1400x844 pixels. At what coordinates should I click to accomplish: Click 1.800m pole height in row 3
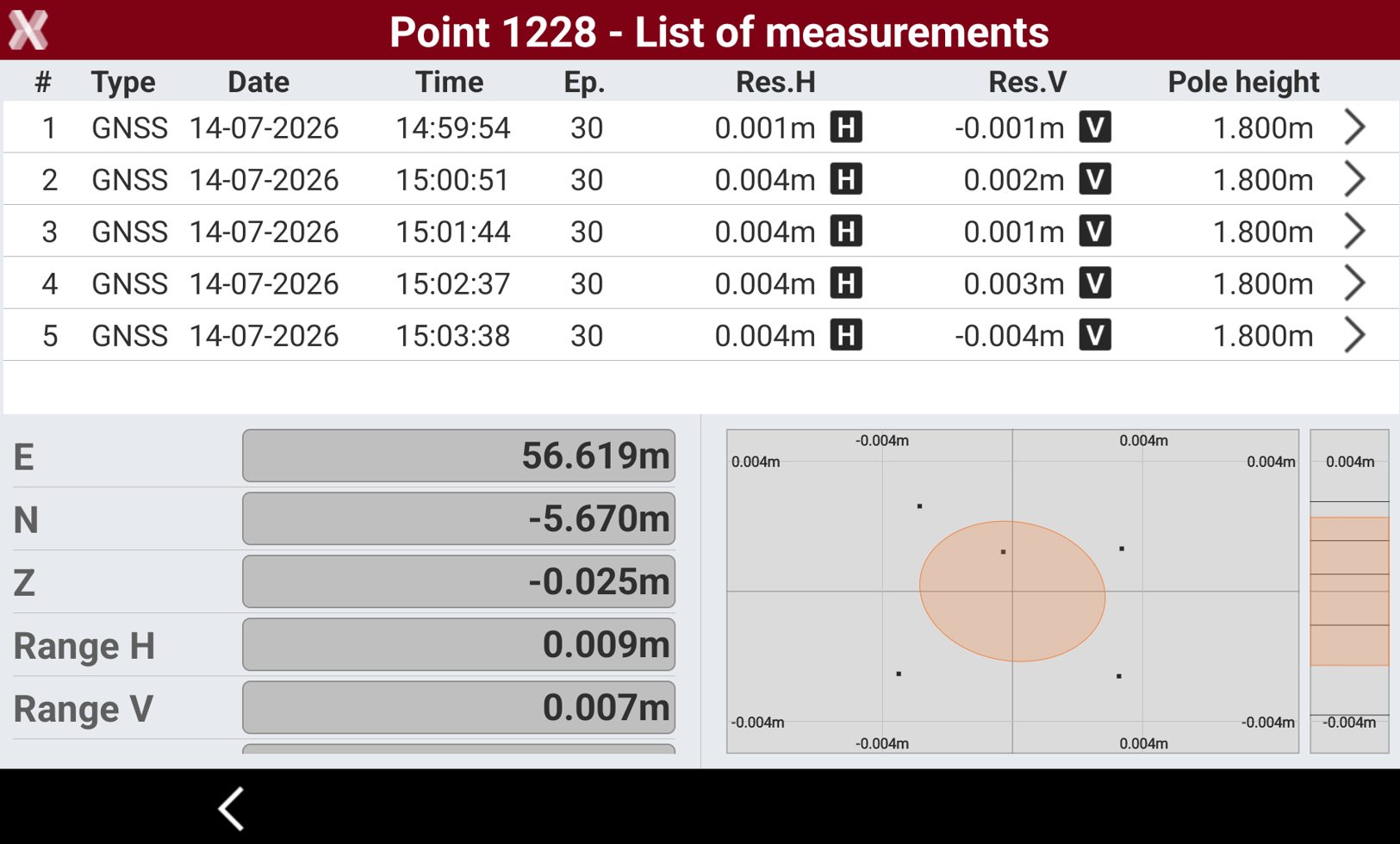point(1263,232)
